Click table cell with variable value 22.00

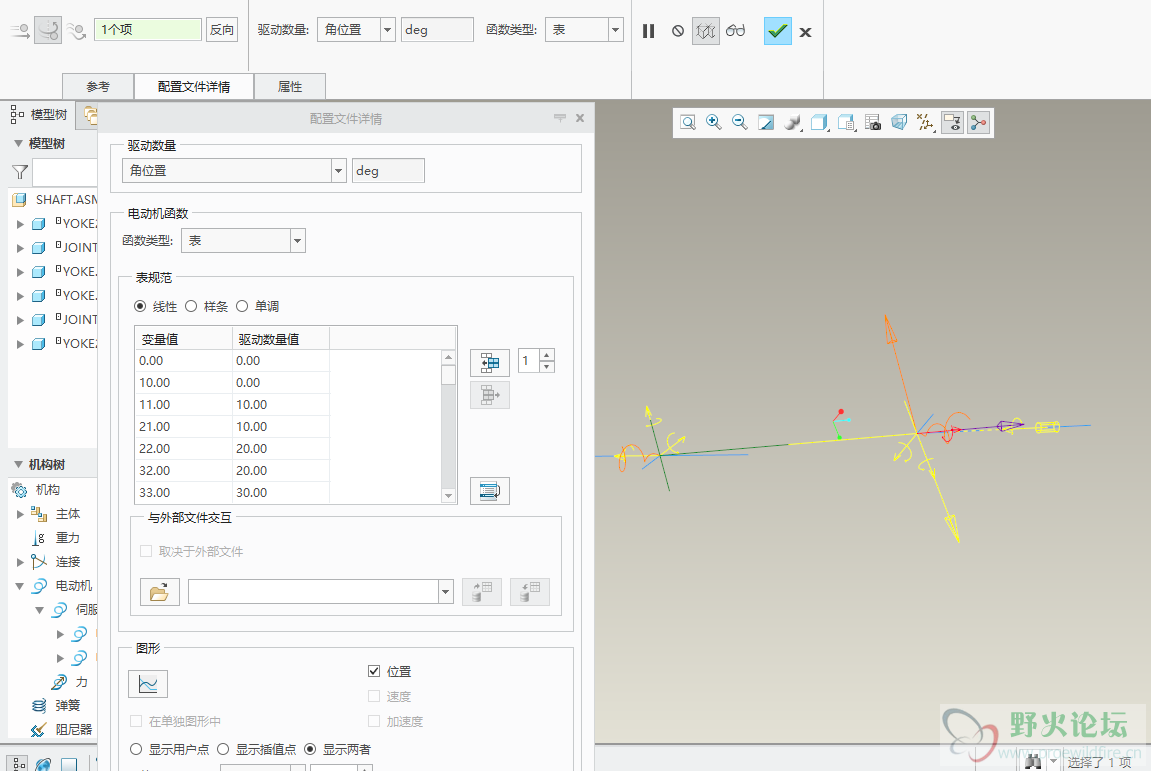(x=184, y=449)
